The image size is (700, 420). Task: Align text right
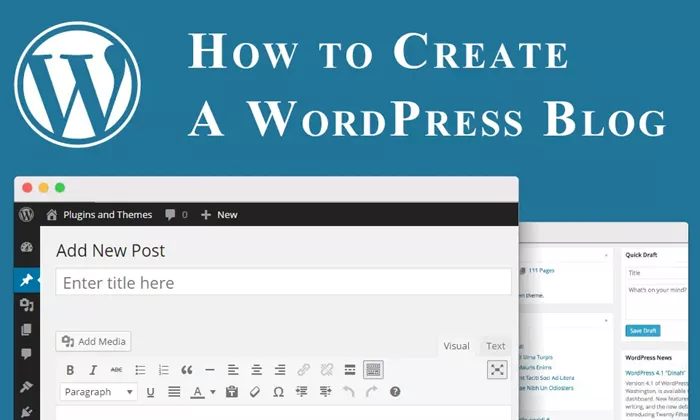279,370
